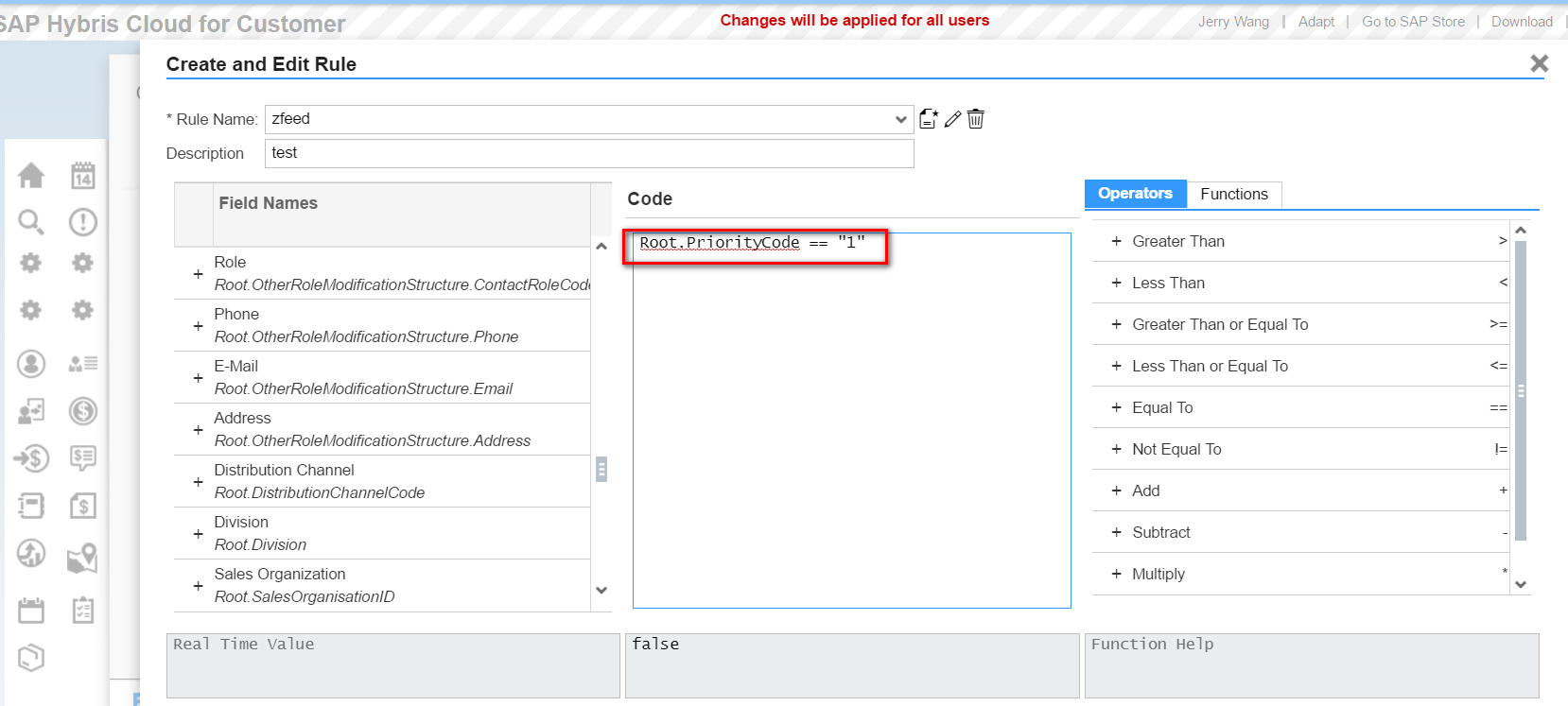The height and width of the screenshot is (706, 1568).
Task: Open the globe with chart icon
Action: click(x=31, y=553)
